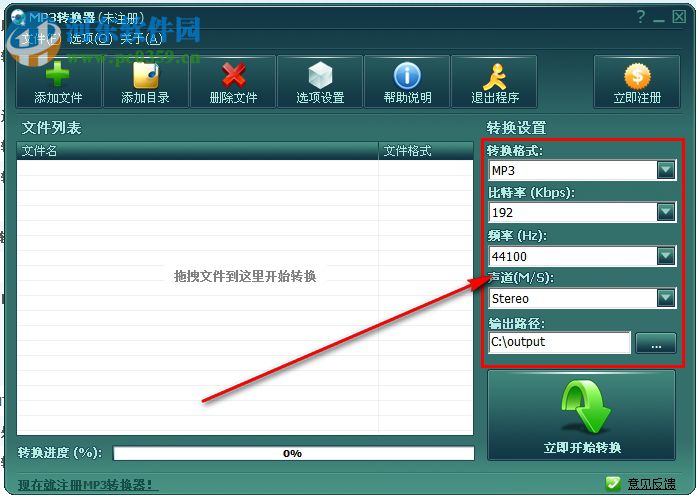Click the green feedback checkmark icon
The width and height of the screenshot is (696, 495).
coord(613,483)
